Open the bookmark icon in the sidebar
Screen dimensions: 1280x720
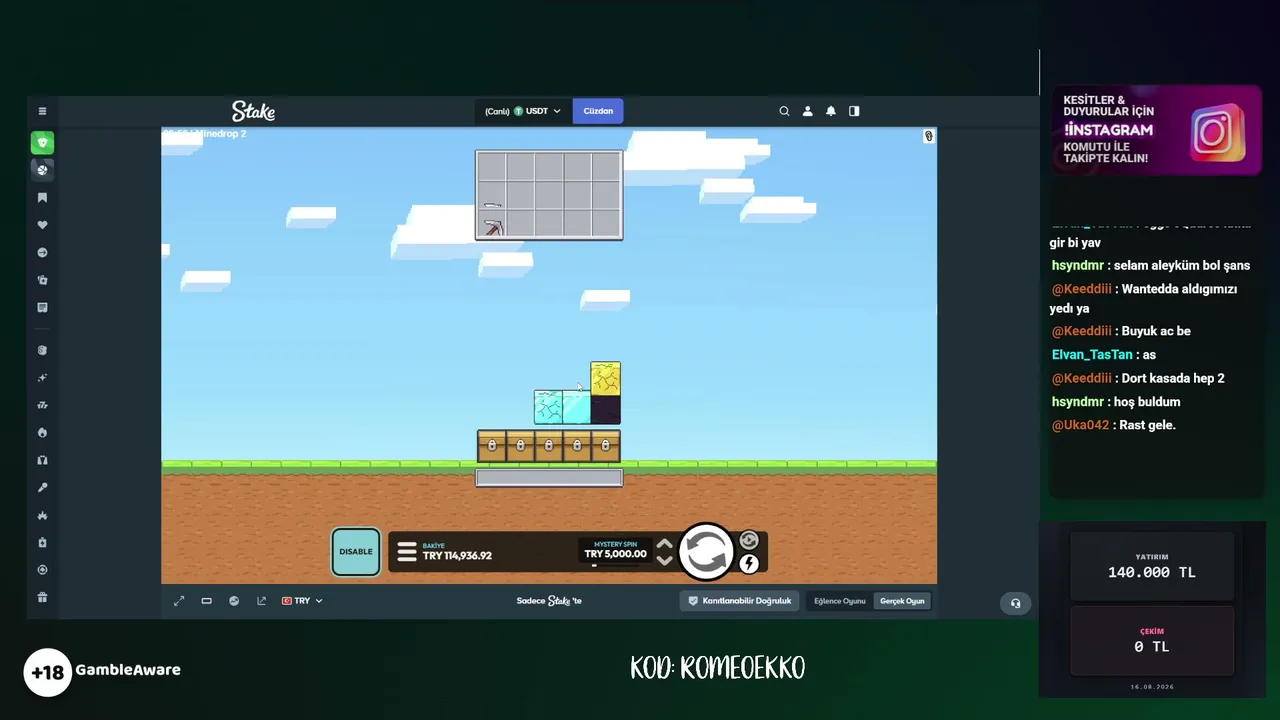pos(42,198)
